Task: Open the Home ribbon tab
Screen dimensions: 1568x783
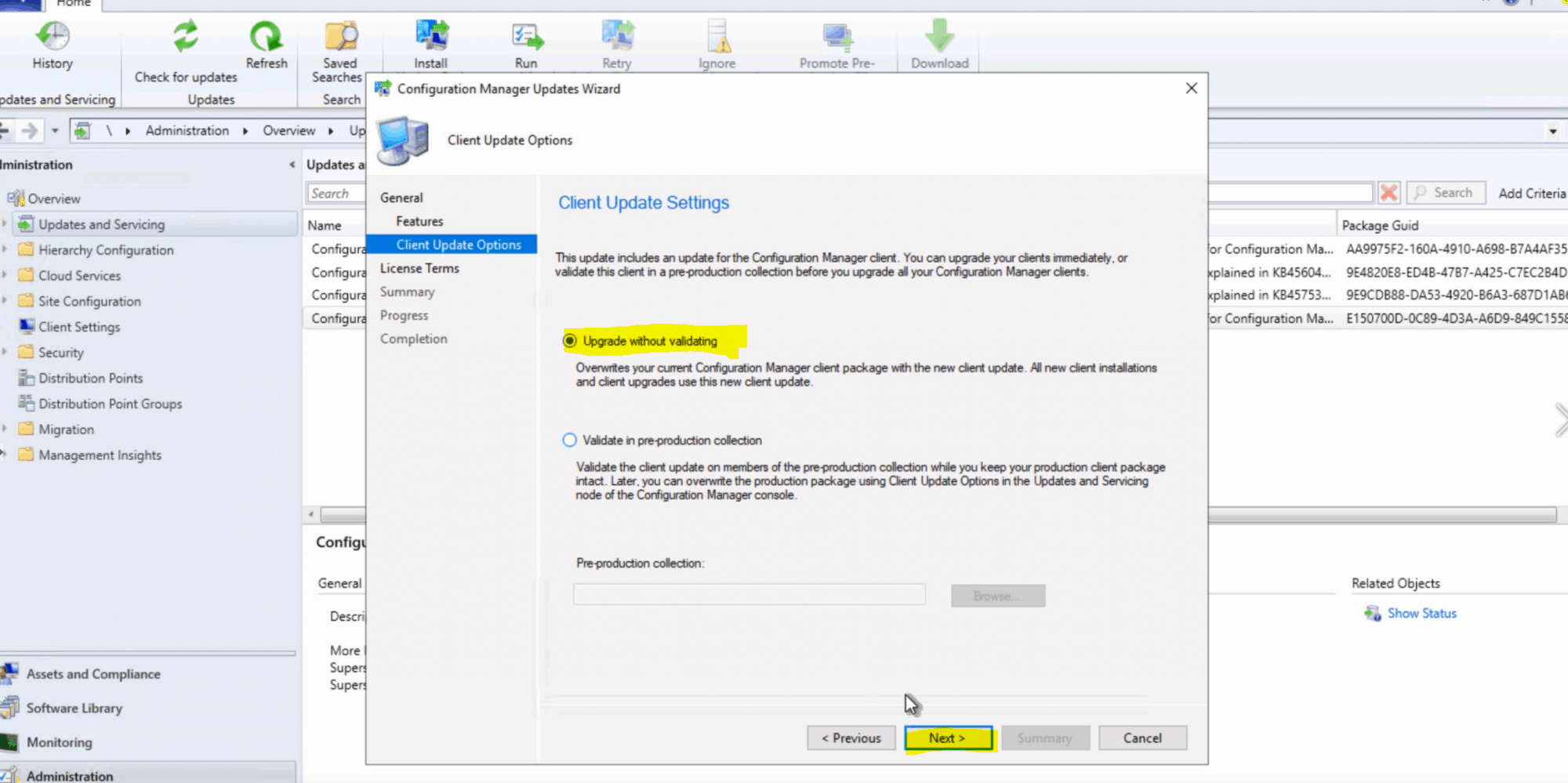Action: 73,4
